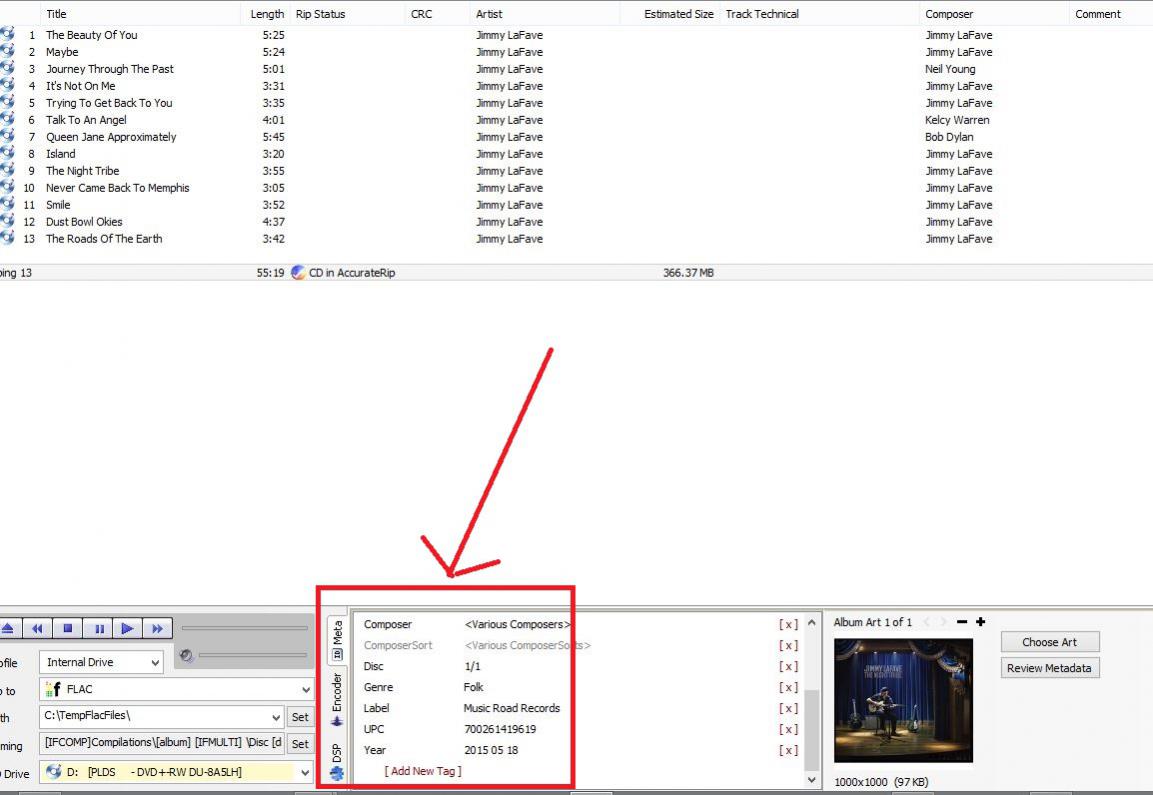
Task: Pause playback using the Pause button
Action: (x=98, y=629)
